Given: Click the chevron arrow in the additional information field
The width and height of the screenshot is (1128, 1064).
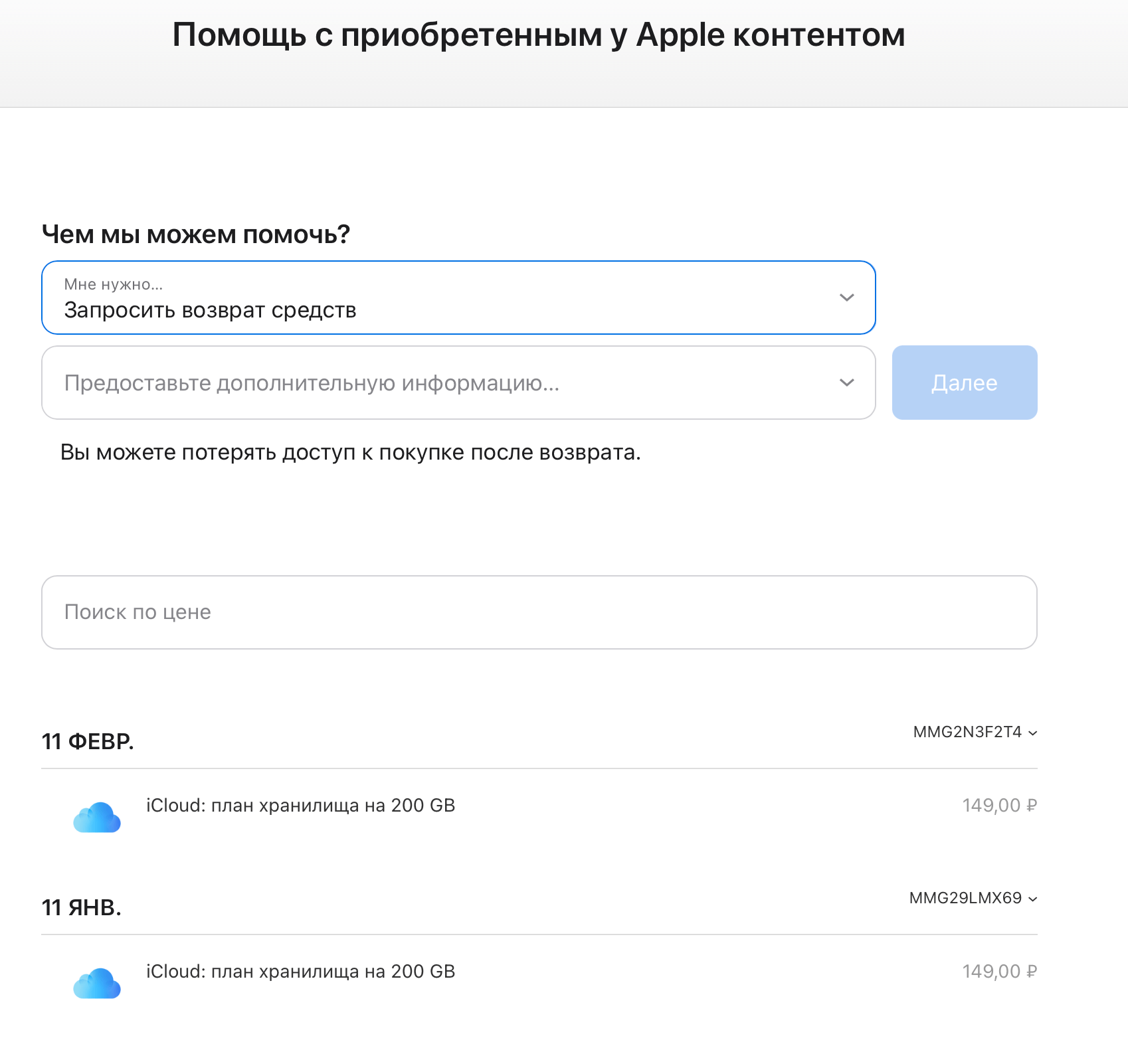Looking at the screenshot, I should point(846,383).
